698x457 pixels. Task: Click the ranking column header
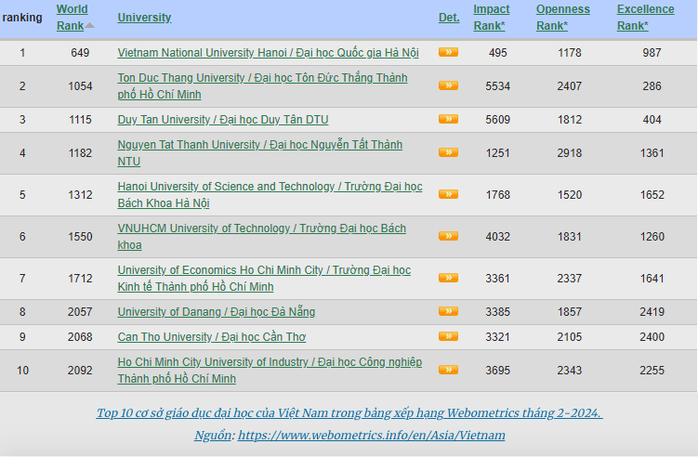coord(22,17)
